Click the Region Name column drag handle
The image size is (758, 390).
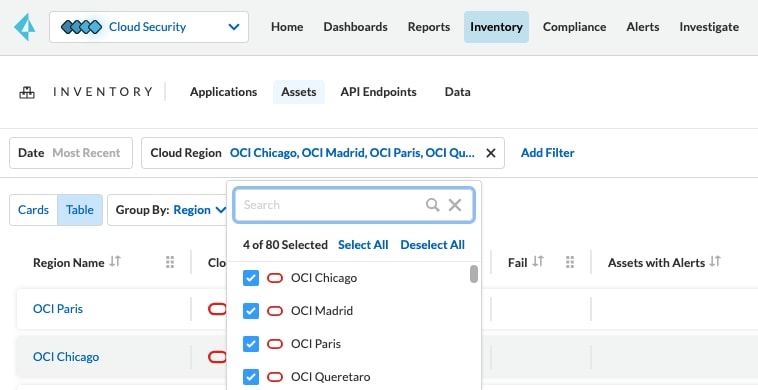(x=170, y=262)
